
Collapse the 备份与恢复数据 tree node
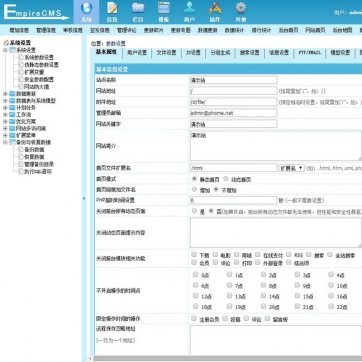pyautogui.click(x=5, y=142)
